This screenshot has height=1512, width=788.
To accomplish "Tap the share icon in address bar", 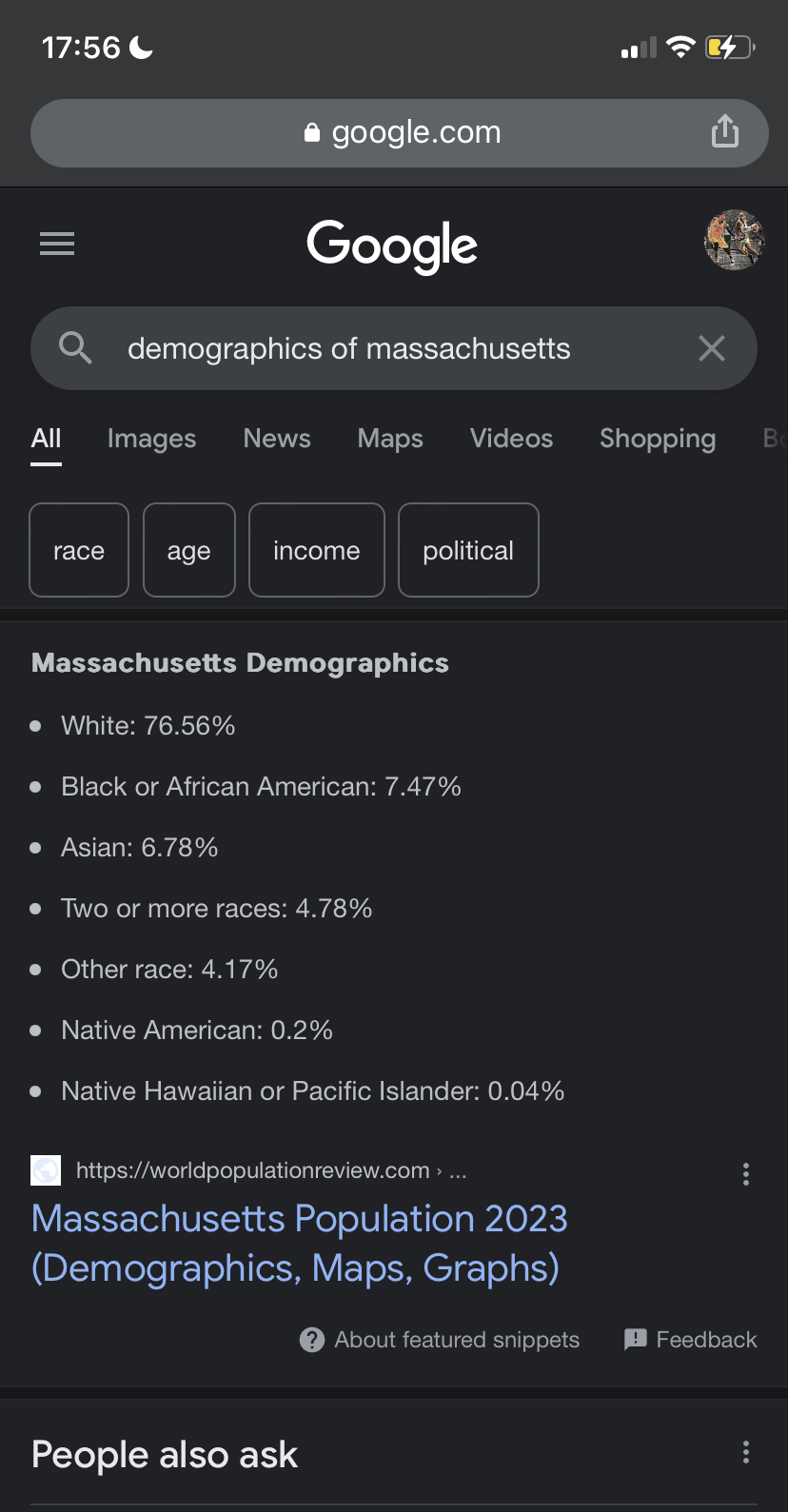I will (x=725, y=131).
